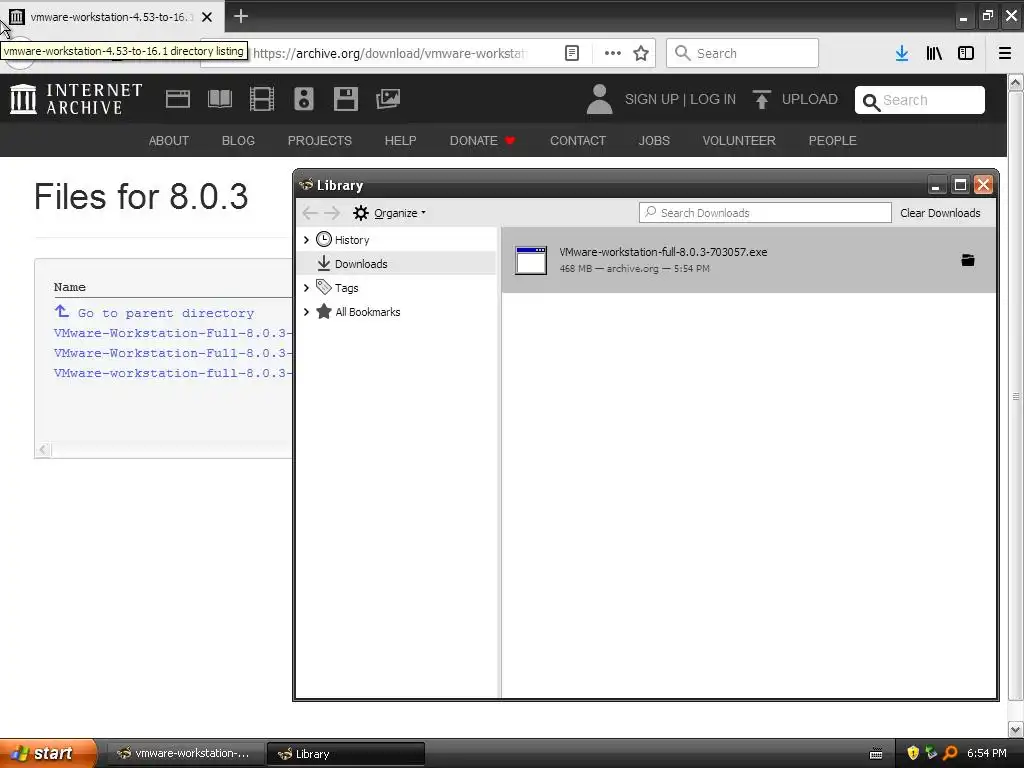Open the PROJECTS menu item
The image size is (1024, 768).
tap(319, 140)
